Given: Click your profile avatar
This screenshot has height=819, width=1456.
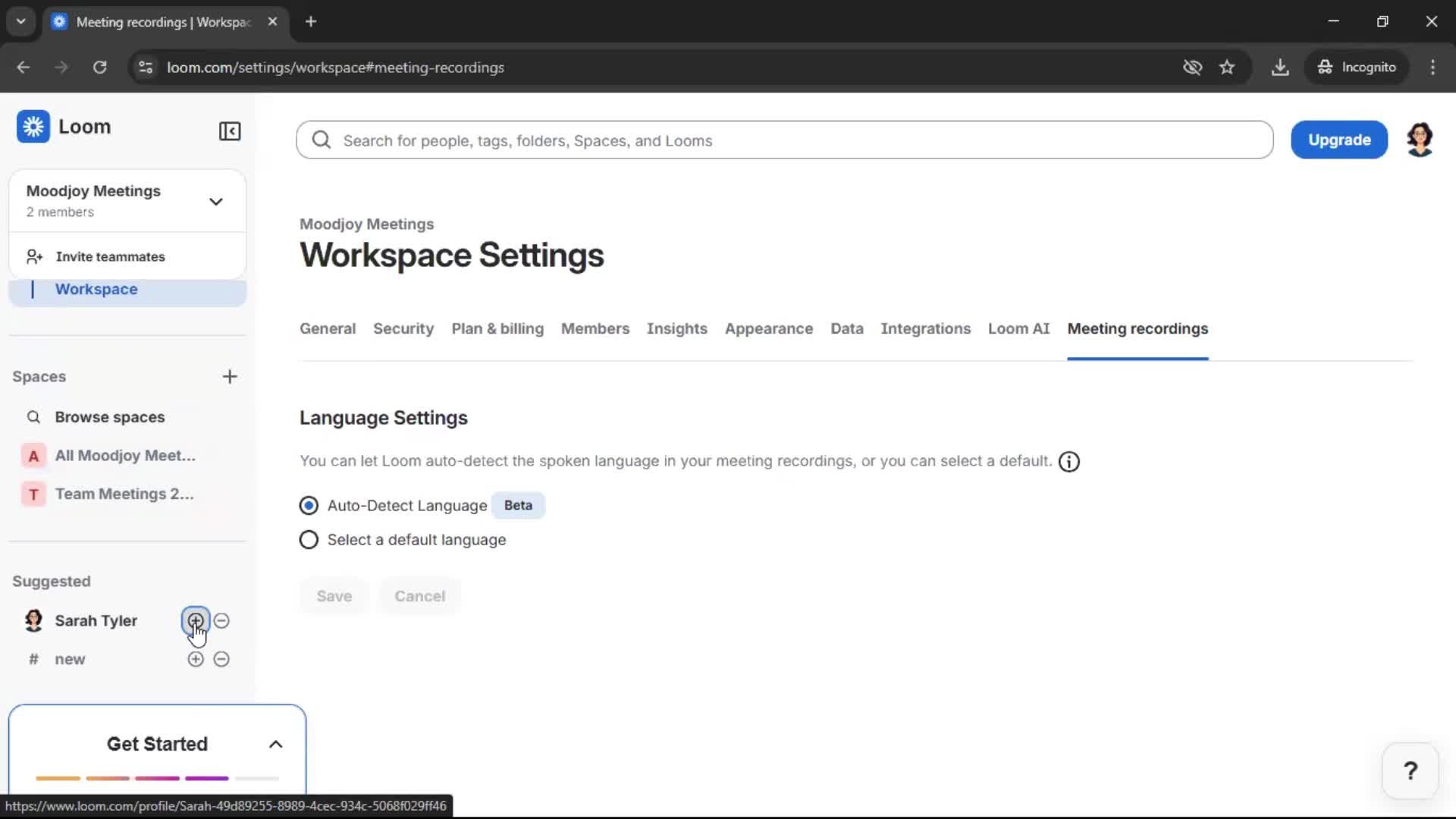Looking at the screenshot, I should click(x=1420, y=139).
